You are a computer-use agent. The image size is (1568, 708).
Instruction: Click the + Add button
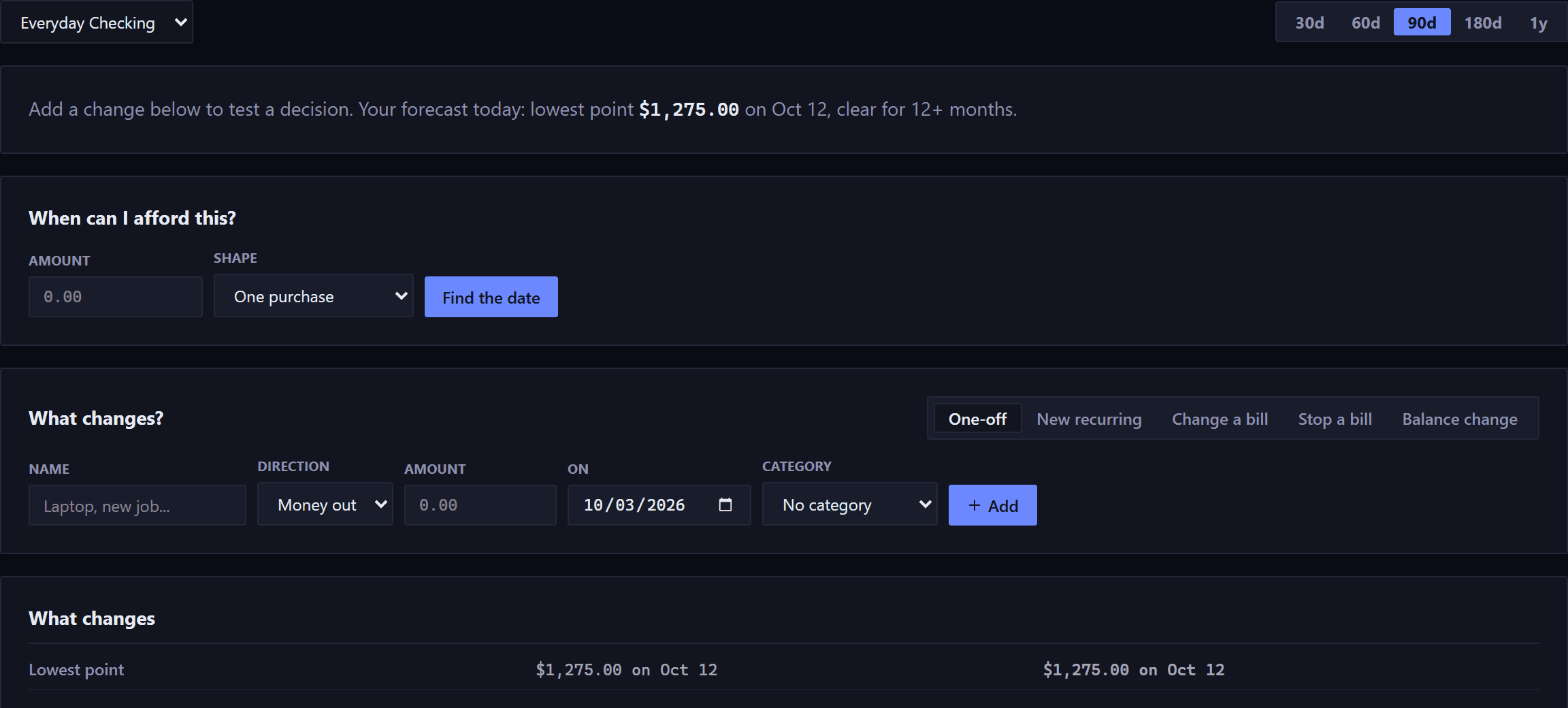click(x=992, y=505)
